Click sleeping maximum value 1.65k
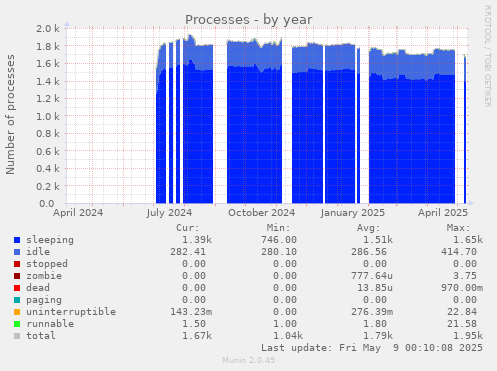Screen dimensions: 497x371 pos(468,240)
